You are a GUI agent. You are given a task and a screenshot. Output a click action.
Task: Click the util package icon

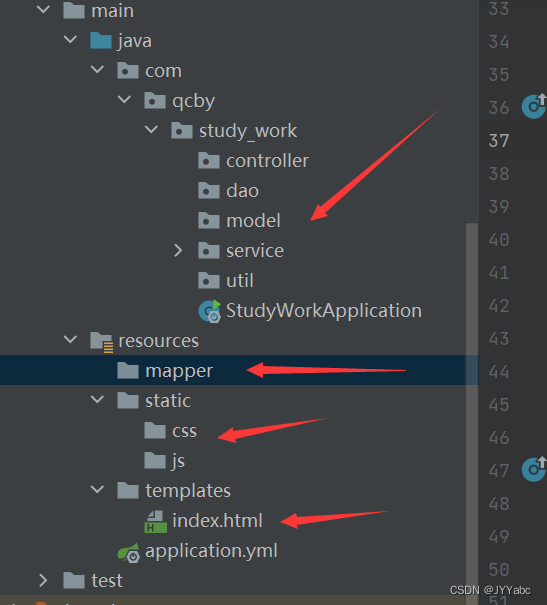tap(209, 281)
